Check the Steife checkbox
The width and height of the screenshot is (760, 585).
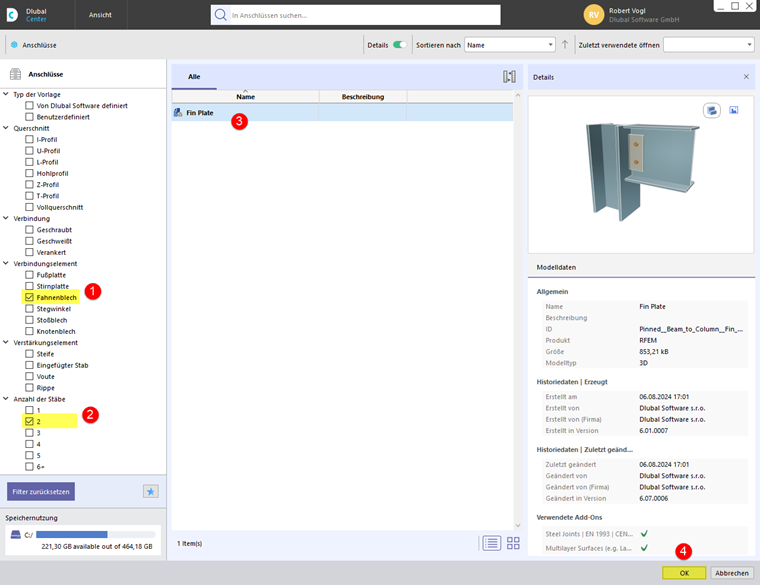29,354
